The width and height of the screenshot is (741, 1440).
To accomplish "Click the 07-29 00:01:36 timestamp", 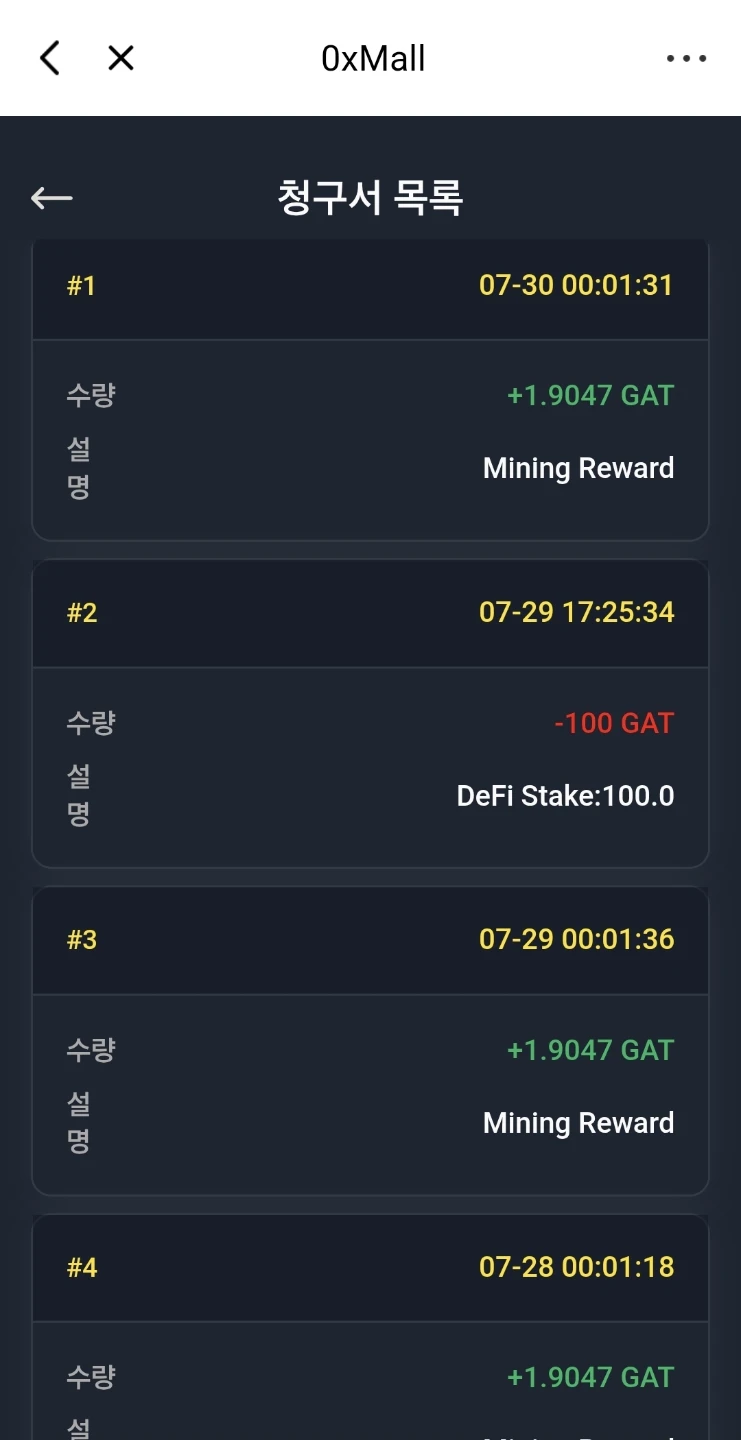I will (x=576, y=939).
